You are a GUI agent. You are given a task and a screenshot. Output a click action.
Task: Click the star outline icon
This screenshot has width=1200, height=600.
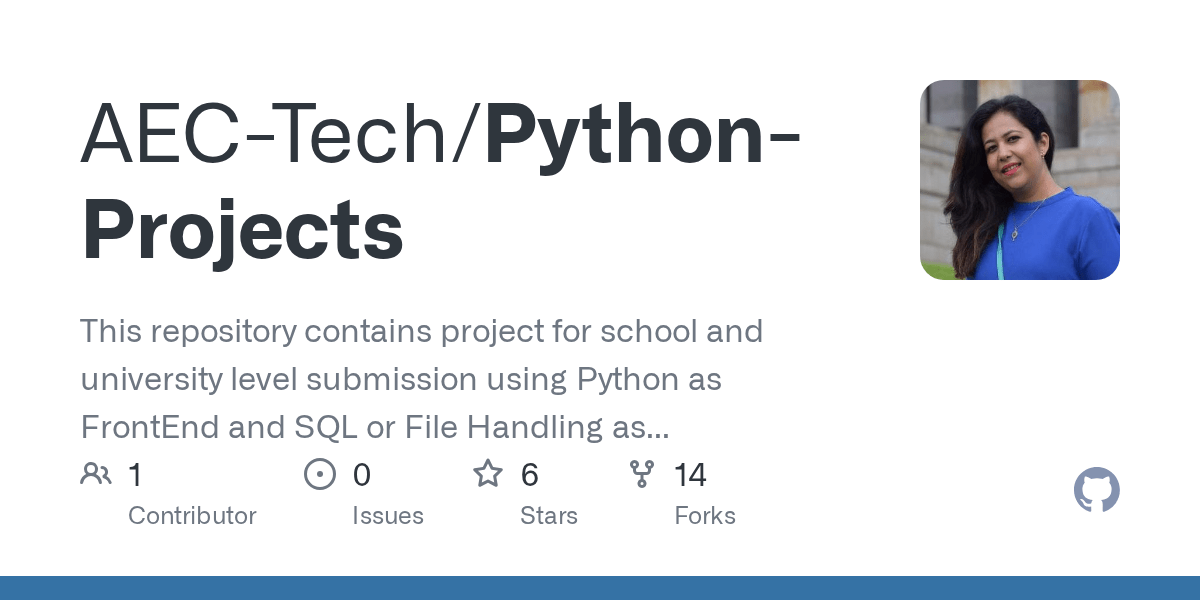point(488,473)
